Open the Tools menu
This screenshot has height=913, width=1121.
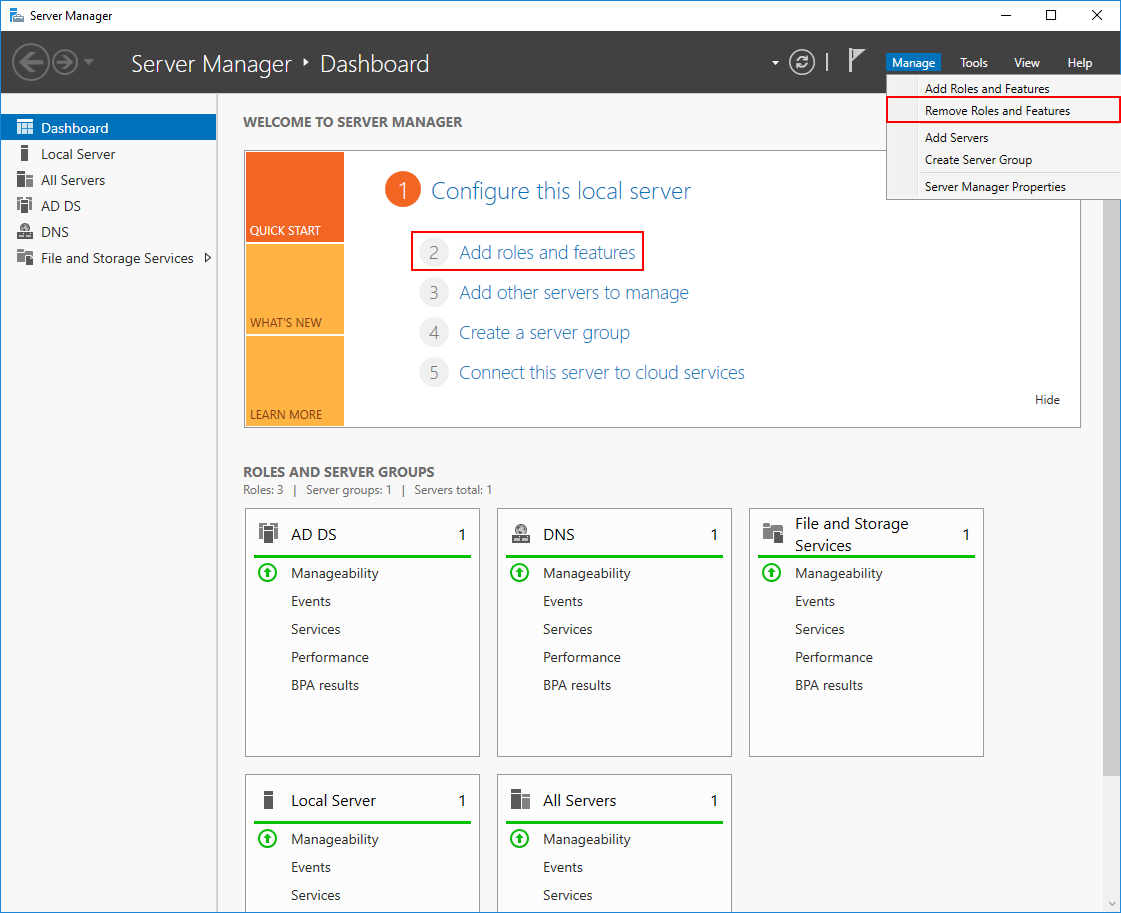[x=974, y=63]
